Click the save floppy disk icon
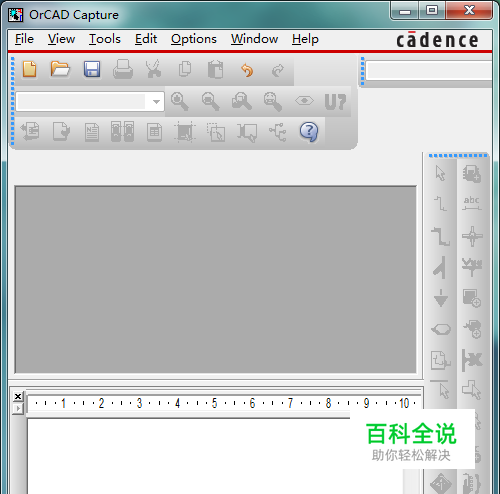The height and width of the screenshot is (494, 500). point(92,69)
